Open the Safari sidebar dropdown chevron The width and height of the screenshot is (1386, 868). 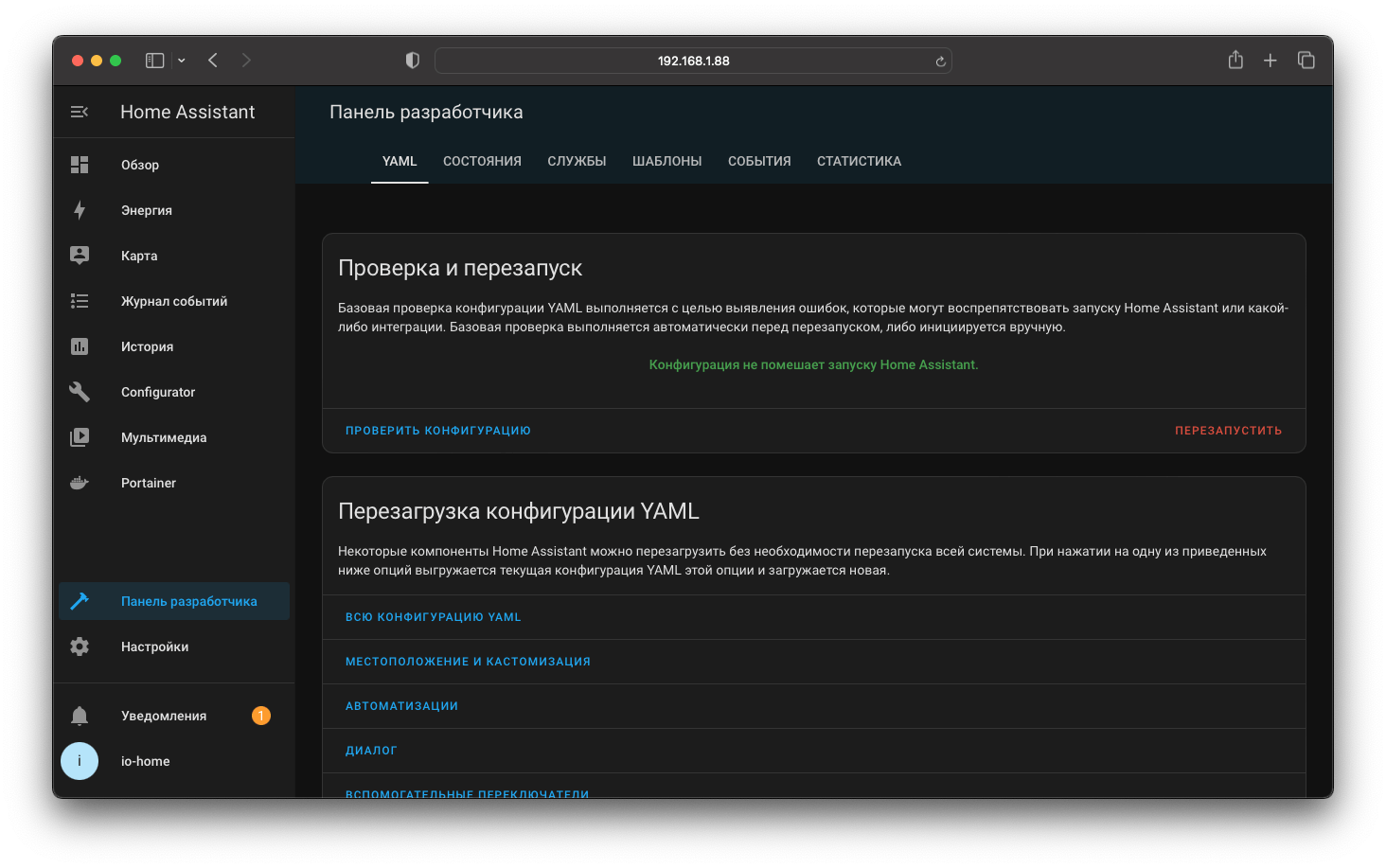(181, 60)
